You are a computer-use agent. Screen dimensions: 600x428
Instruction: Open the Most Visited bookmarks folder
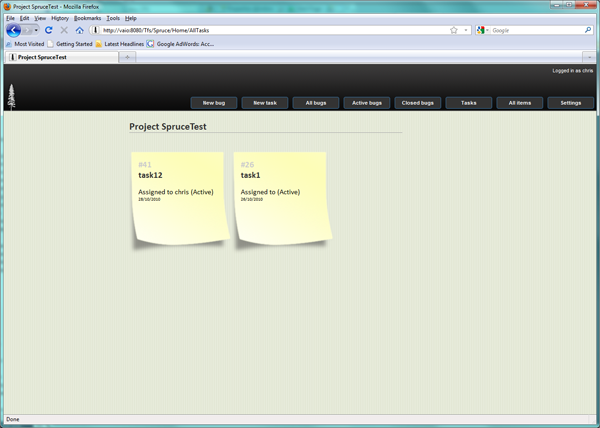point(25,44)
